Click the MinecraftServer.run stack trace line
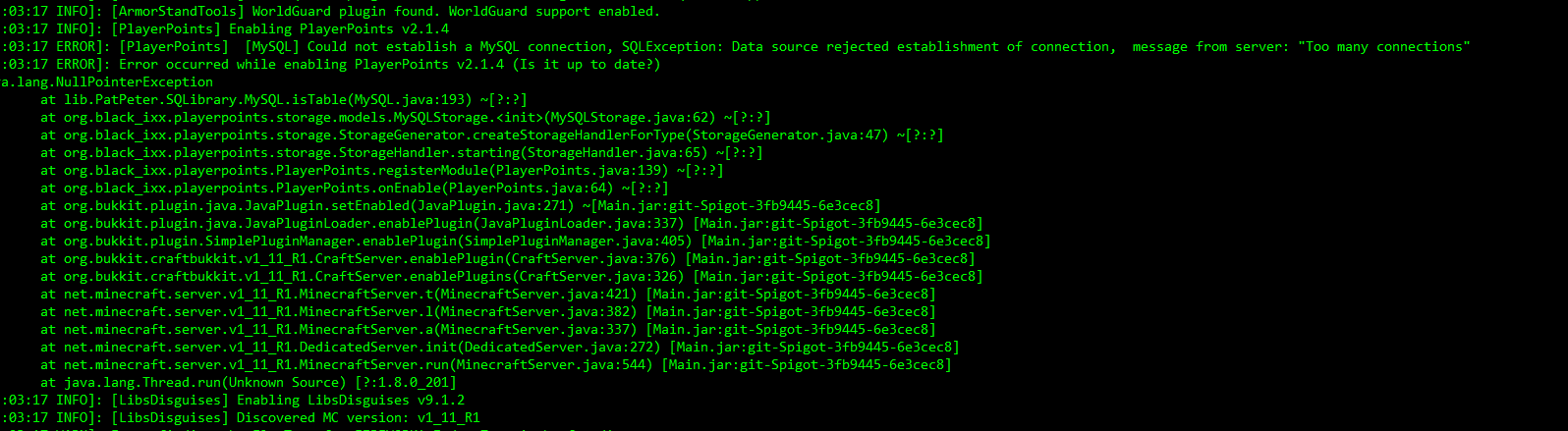This screenshot has height=431, width=1568. click(x=495, y=365)
